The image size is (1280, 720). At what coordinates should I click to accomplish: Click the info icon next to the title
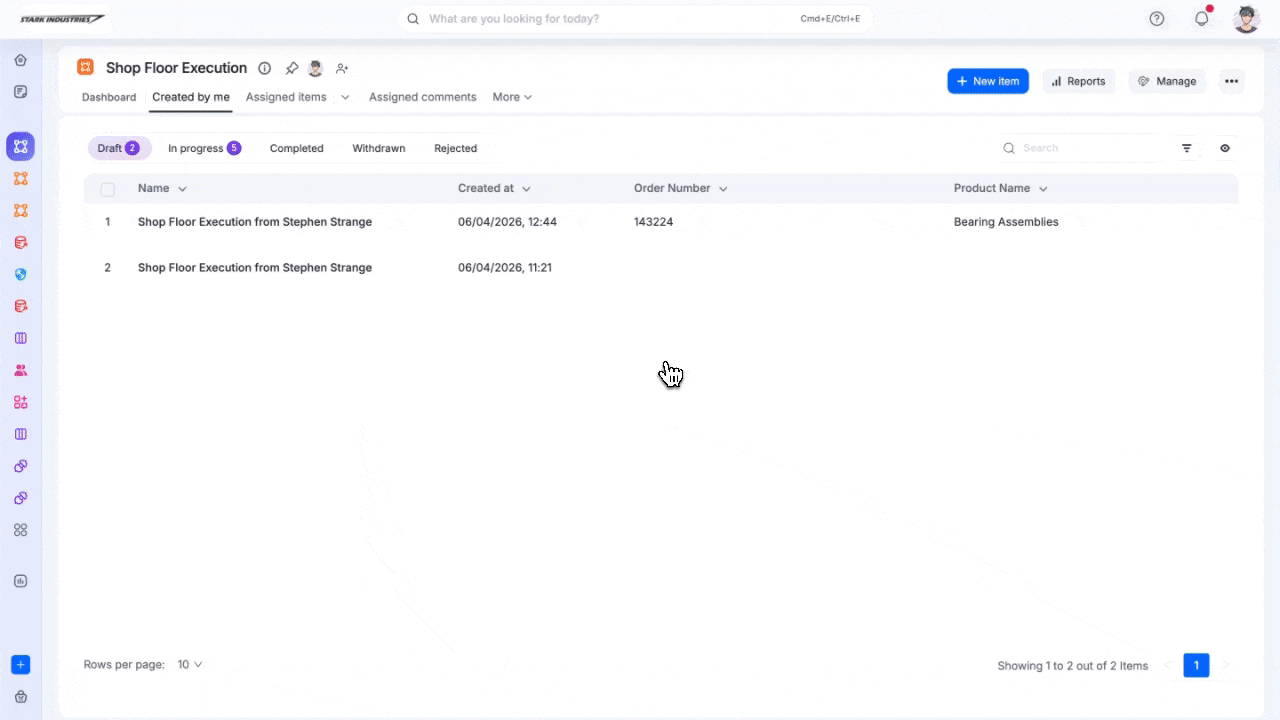[x=265, y=68]
